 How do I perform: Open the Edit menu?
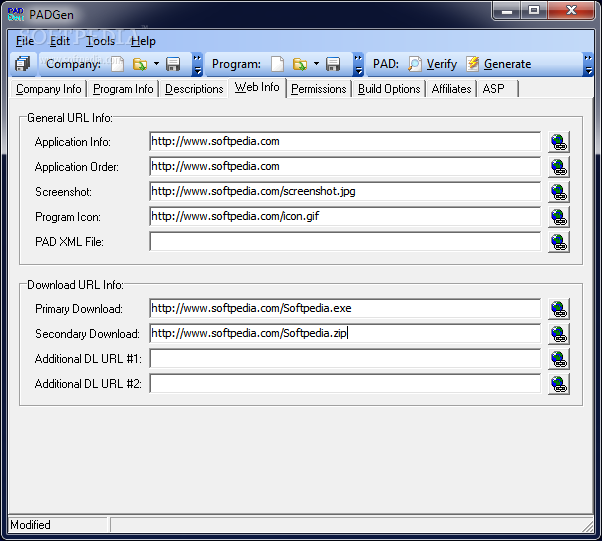click(60, 41)
